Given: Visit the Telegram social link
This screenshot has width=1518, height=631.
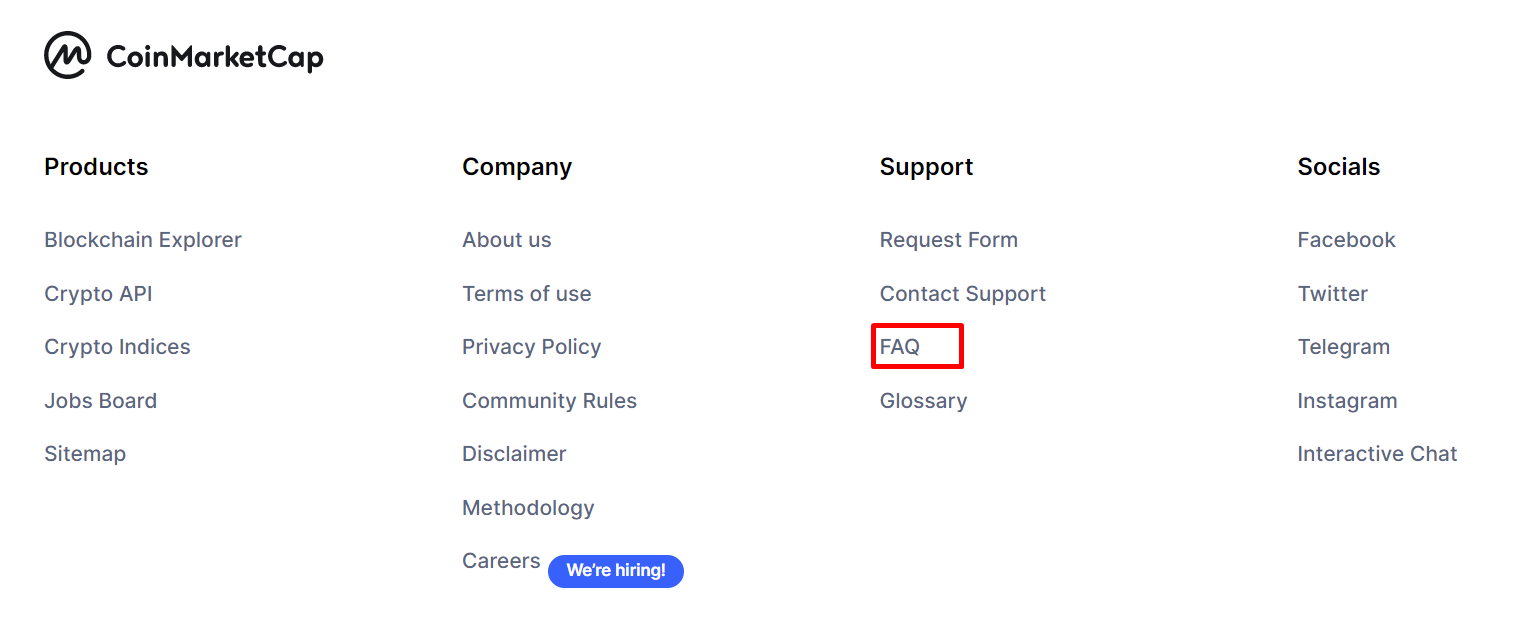Looking at the screenshot, I should [1343, 347].
